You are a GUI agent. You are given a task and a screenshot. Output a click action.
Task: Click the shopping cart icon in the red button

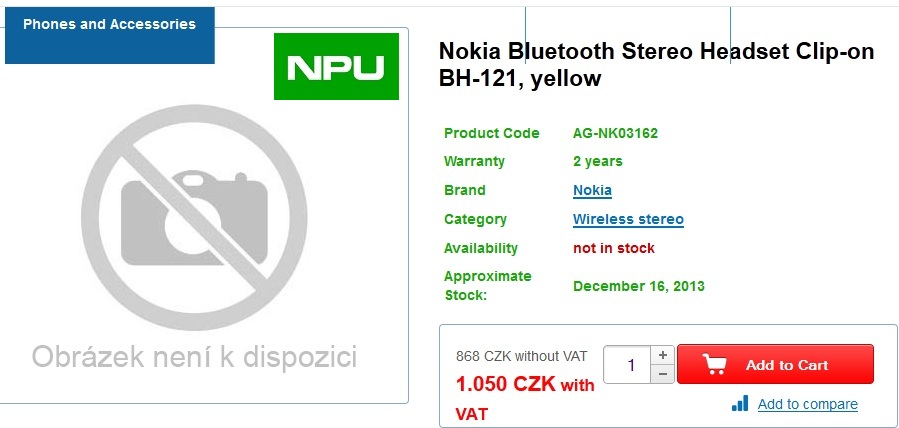pos(714,365)
